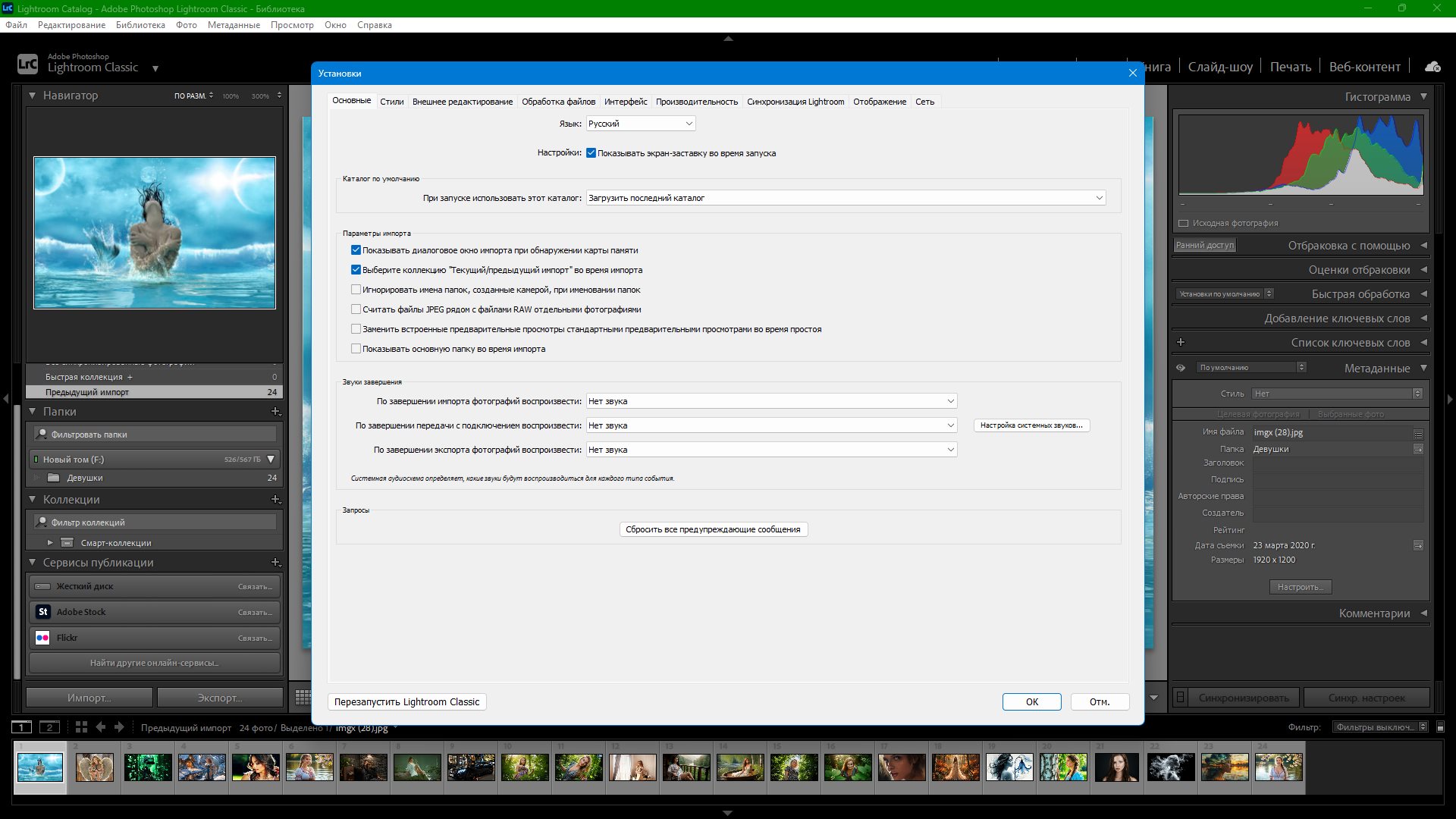Click the cloud sync status icon
The width and height of the screenshot is (1456, 819).
click(1432, 67)
